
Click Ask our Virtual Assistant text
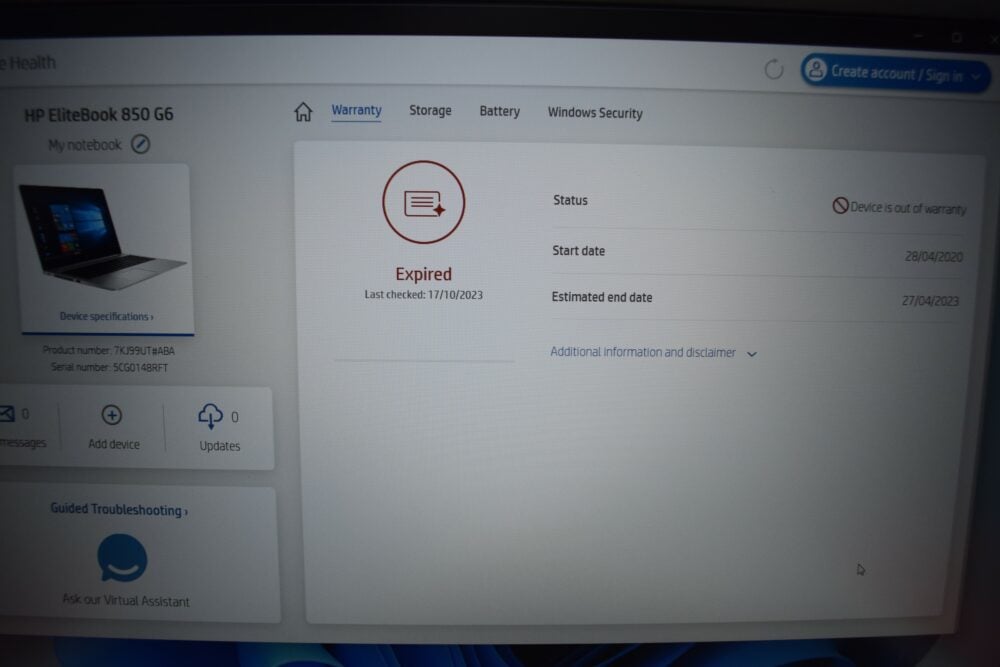coord(126,600)
